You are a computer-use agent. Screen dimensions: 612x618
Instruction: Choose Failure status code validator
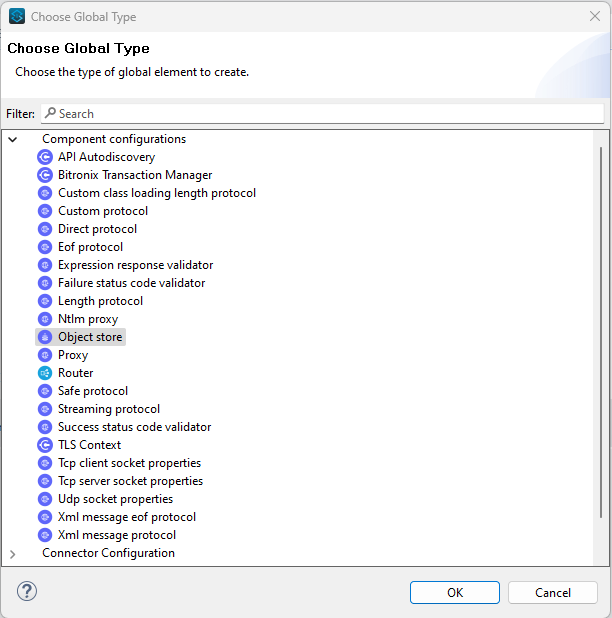pos(131,283)
